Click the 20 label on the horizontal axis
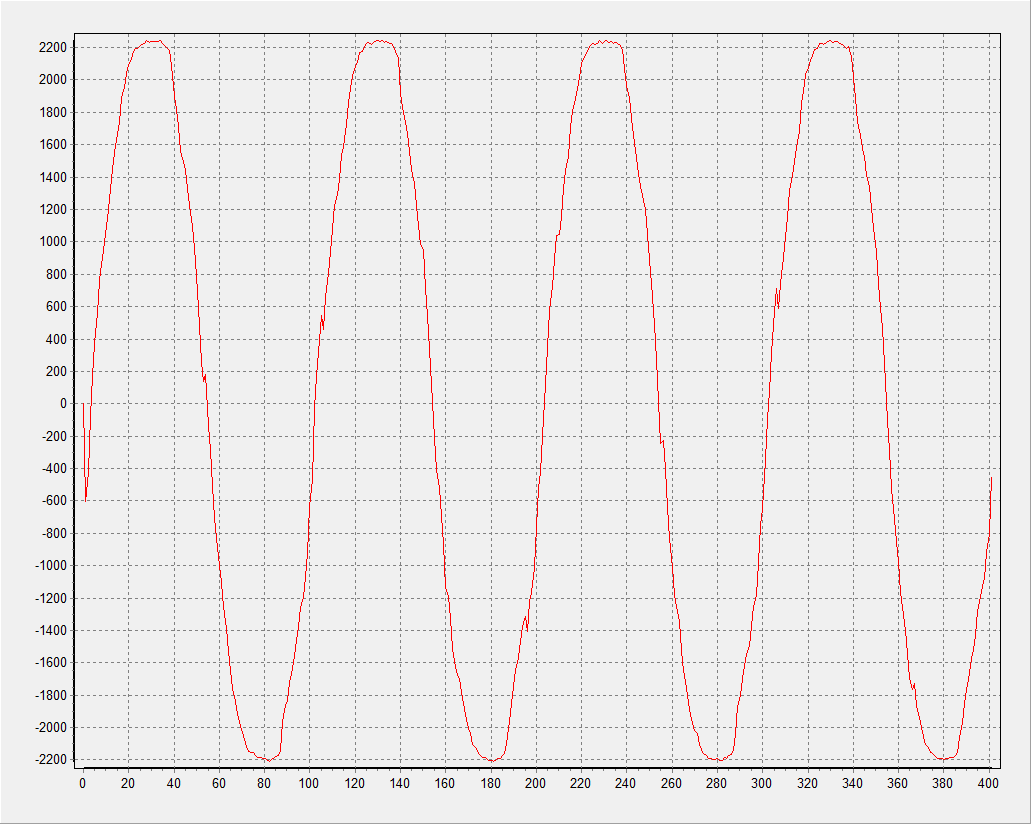 tap(128, 783)
